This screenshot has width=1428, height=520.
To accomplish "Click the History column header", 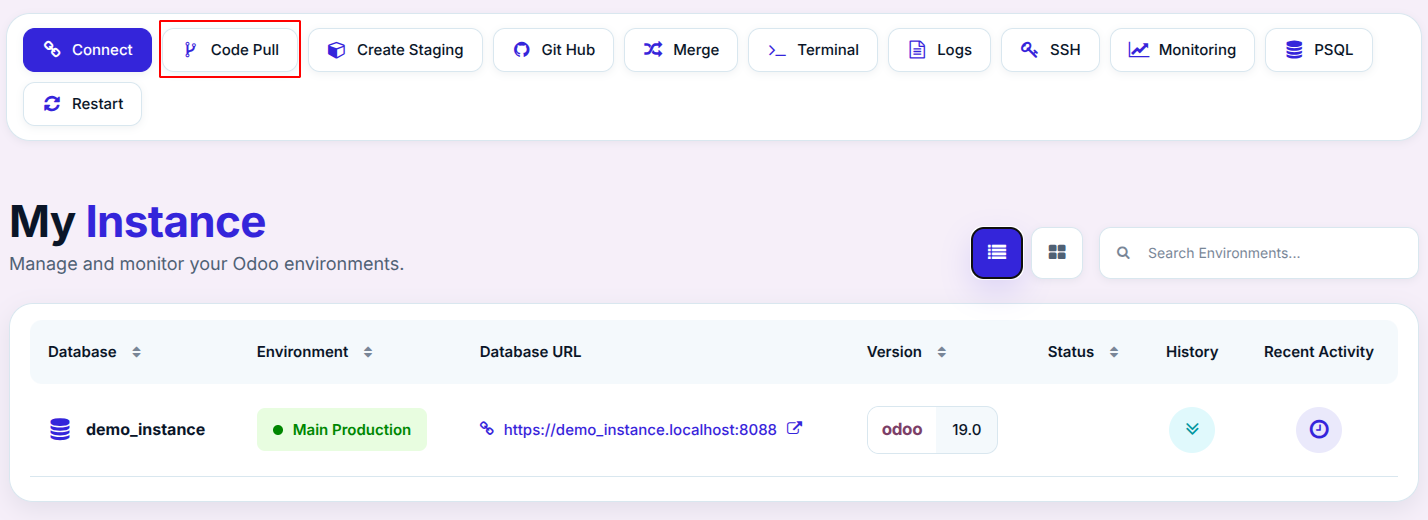I will tap(1192, 352).
